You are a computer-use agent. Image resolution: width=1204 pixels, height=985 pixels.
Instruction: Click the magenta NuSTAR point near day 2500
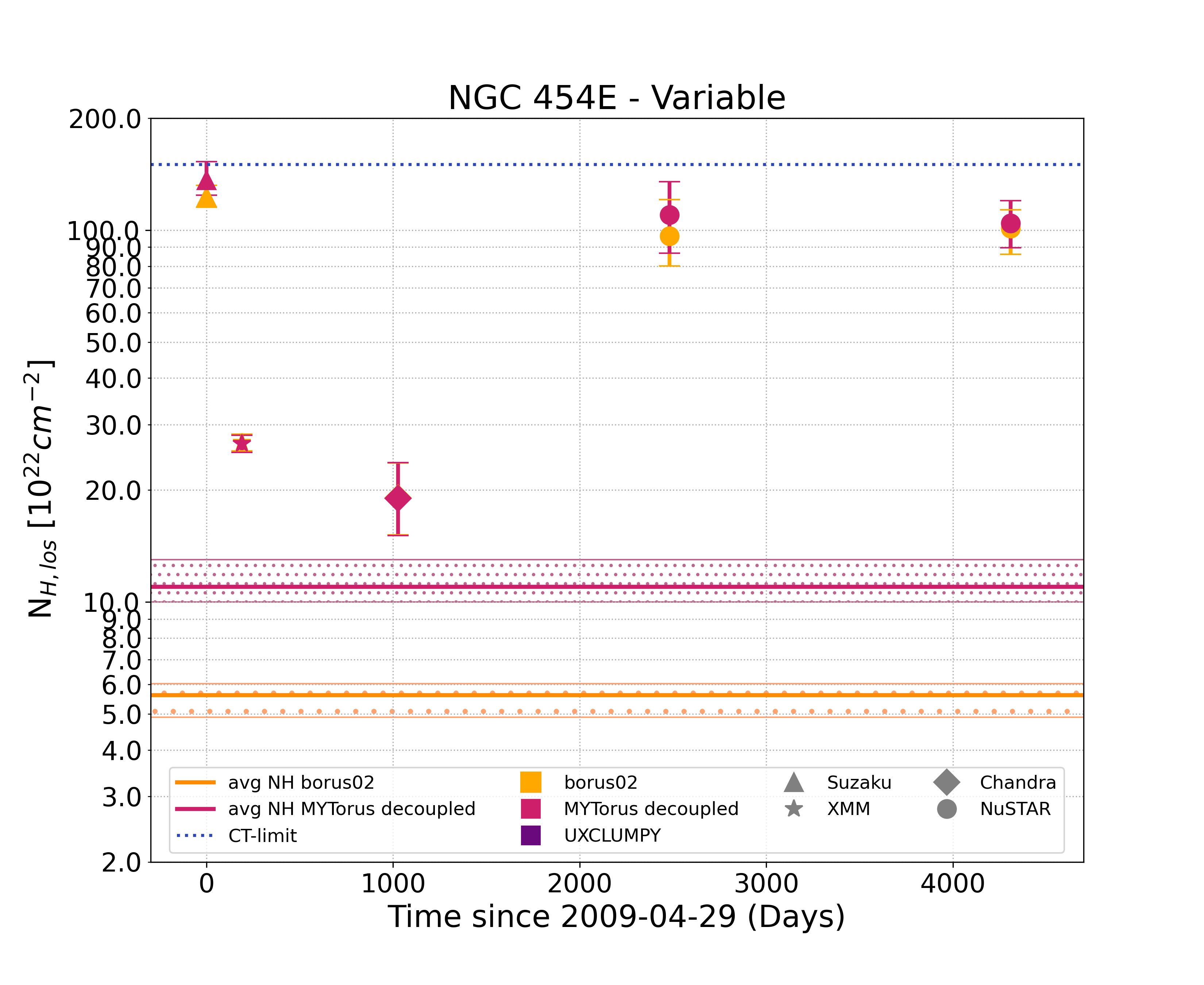pyautogui.click(x=669, y=215)
